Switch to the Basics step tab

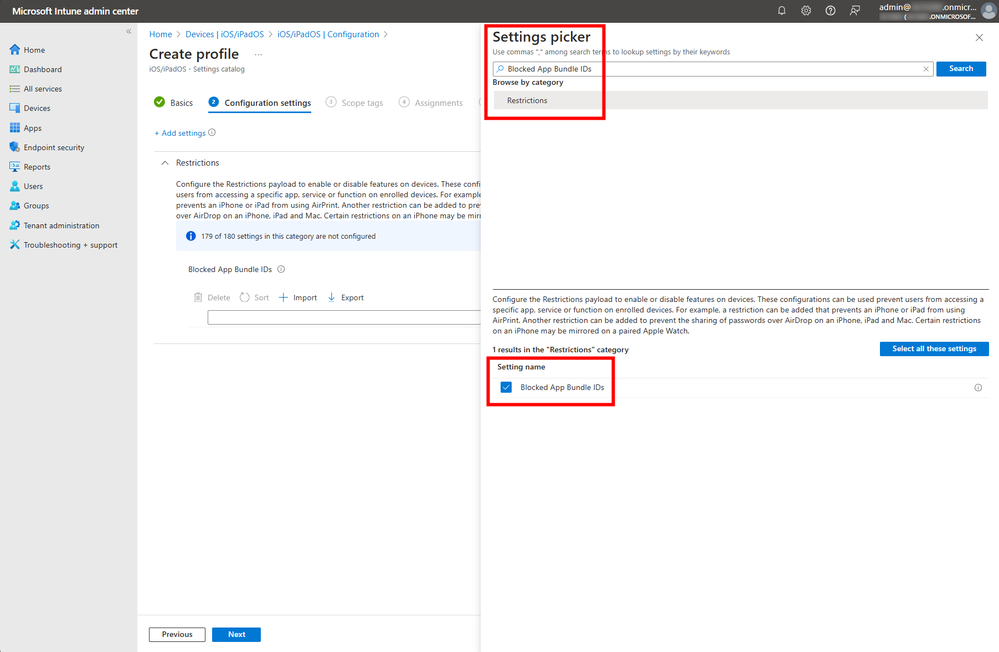tap(173, 103)
